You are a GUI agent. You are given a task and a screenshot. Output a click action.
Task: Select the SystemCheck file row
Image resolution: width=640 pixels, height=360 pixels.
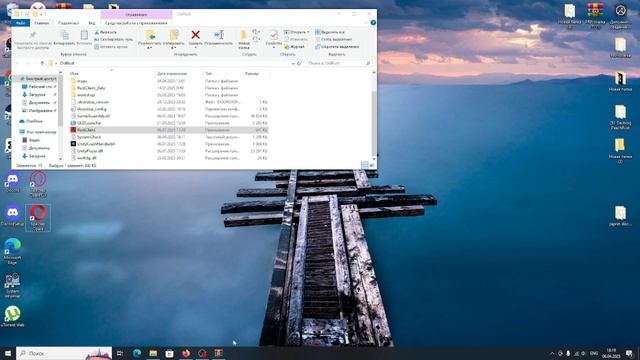click(x=169, y=137)
